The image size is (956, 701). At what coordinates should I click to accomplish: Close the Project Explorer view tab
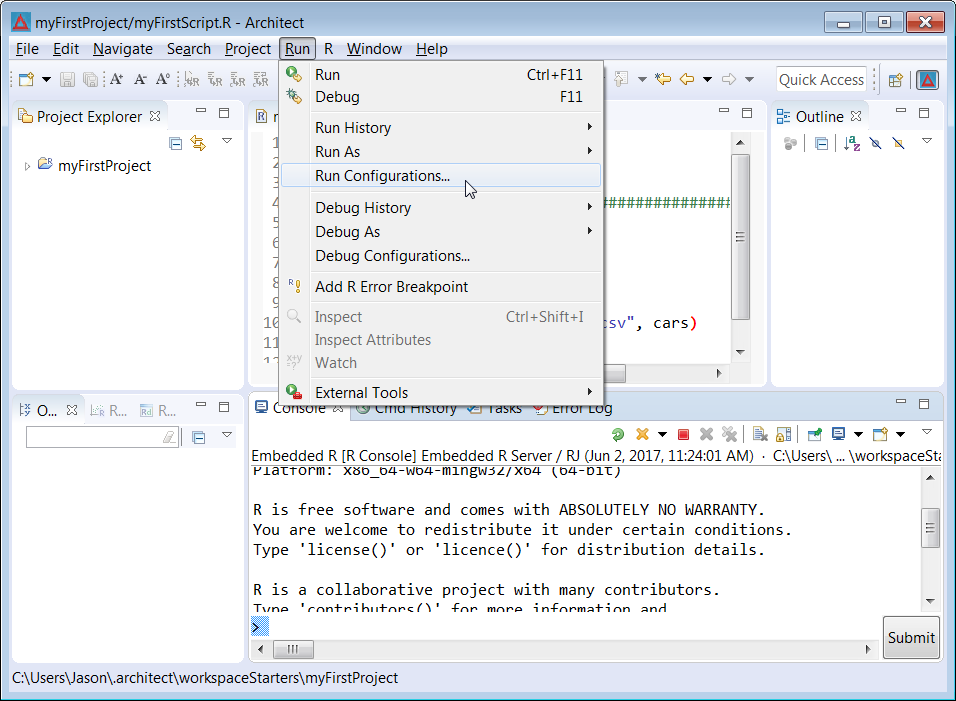coord(155,116)
